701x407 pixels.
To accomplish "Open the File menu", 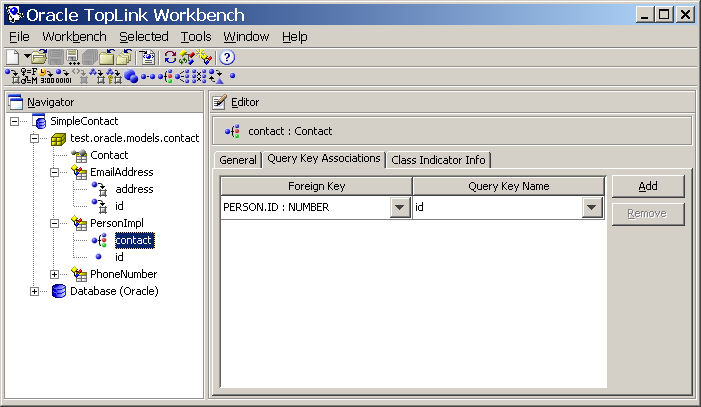I will click(19, 37).
